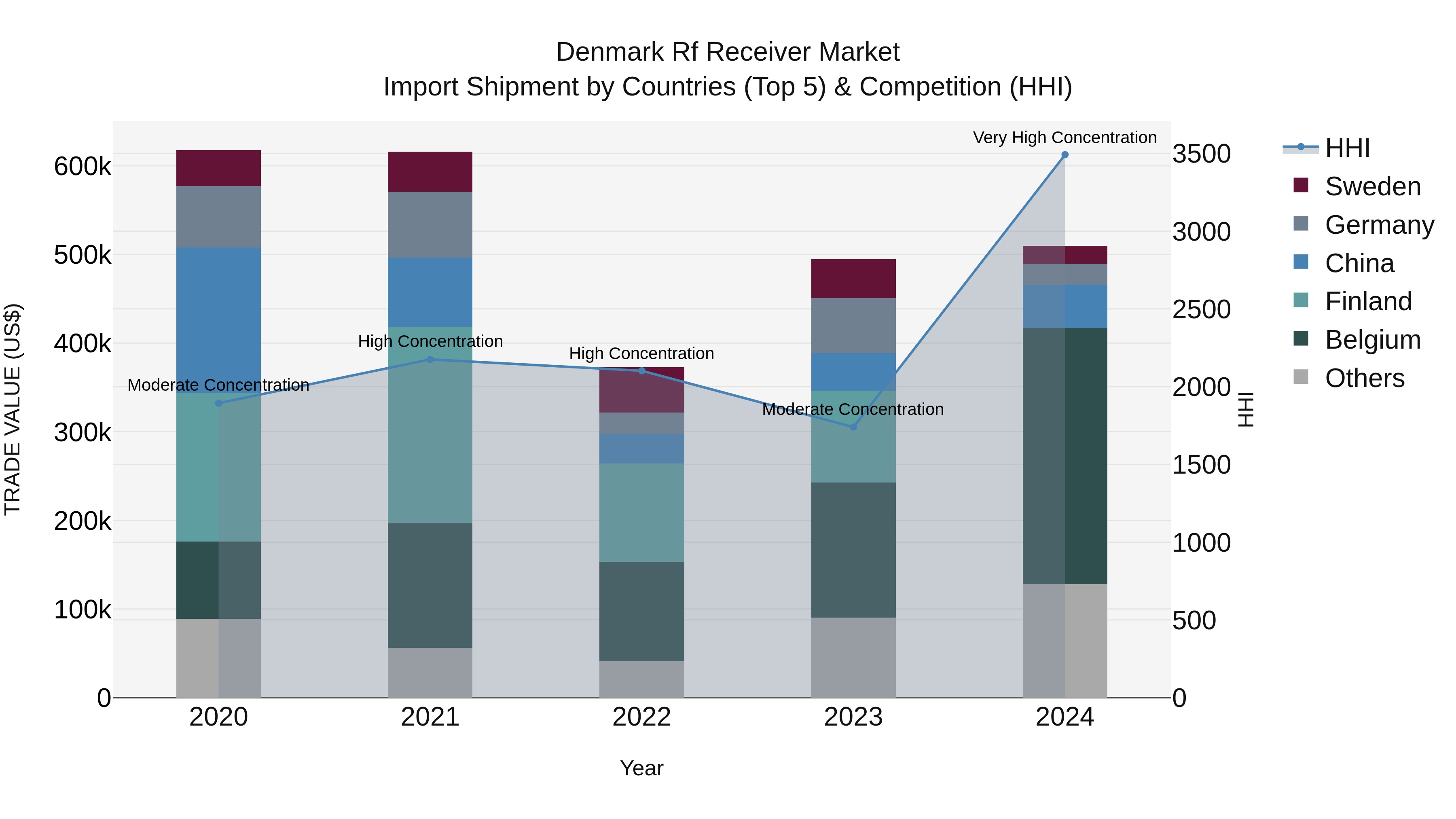Screen dimensions: 1456x819
Task: Click the 2022 x-axis label
Action: (641, 717)
